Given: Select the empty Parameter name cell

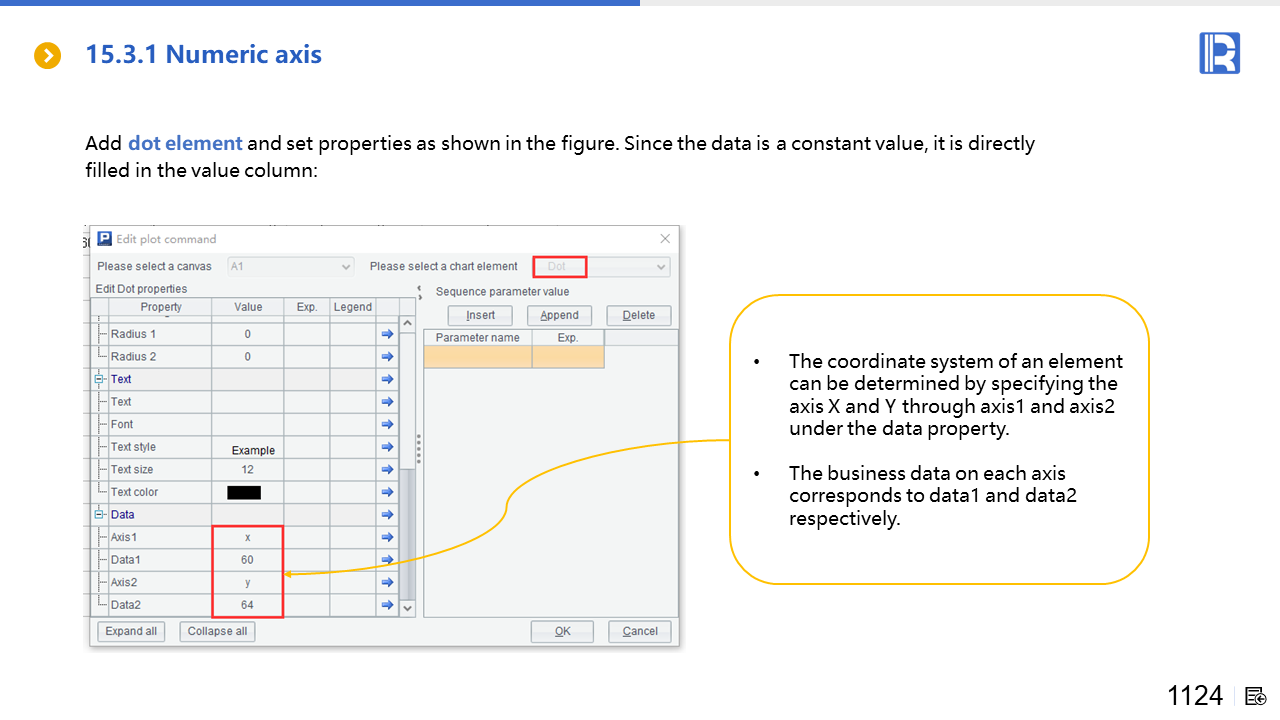Looking at the screenshot, I should (x=477, y=357).
